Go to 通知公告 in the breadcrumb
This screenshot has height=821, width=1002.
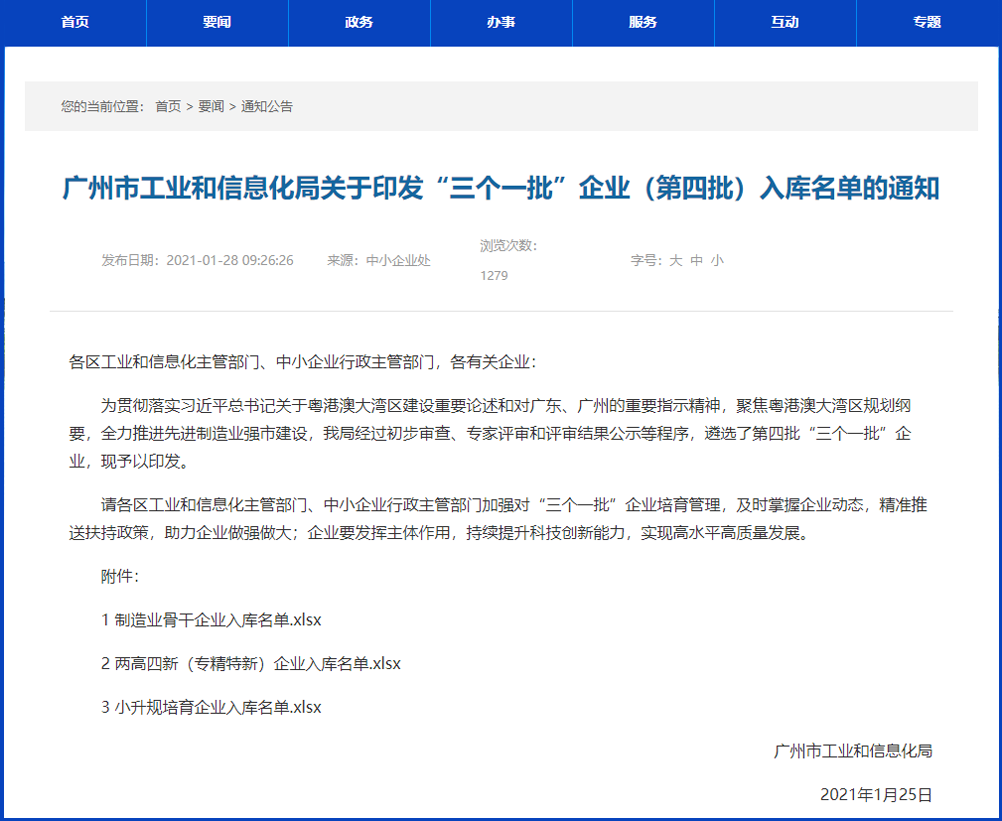pos(266,107)
